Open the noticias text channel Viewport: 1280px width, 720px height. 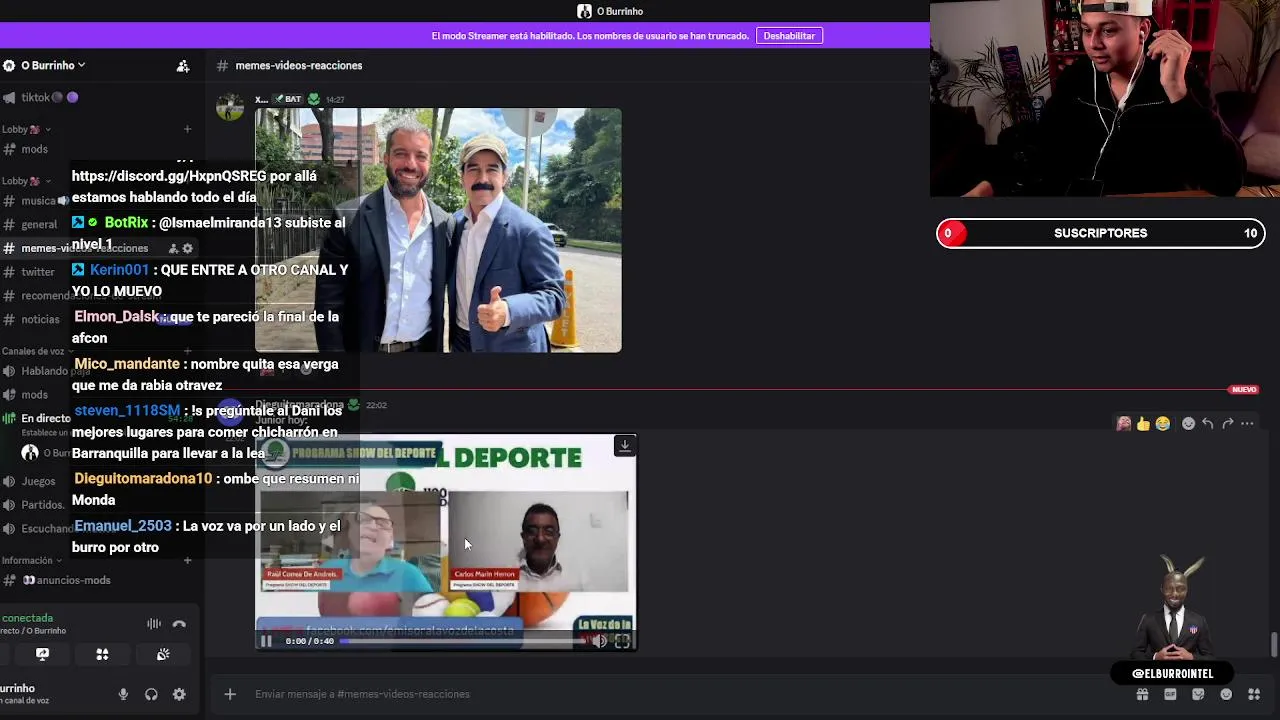tap(40, 320)
